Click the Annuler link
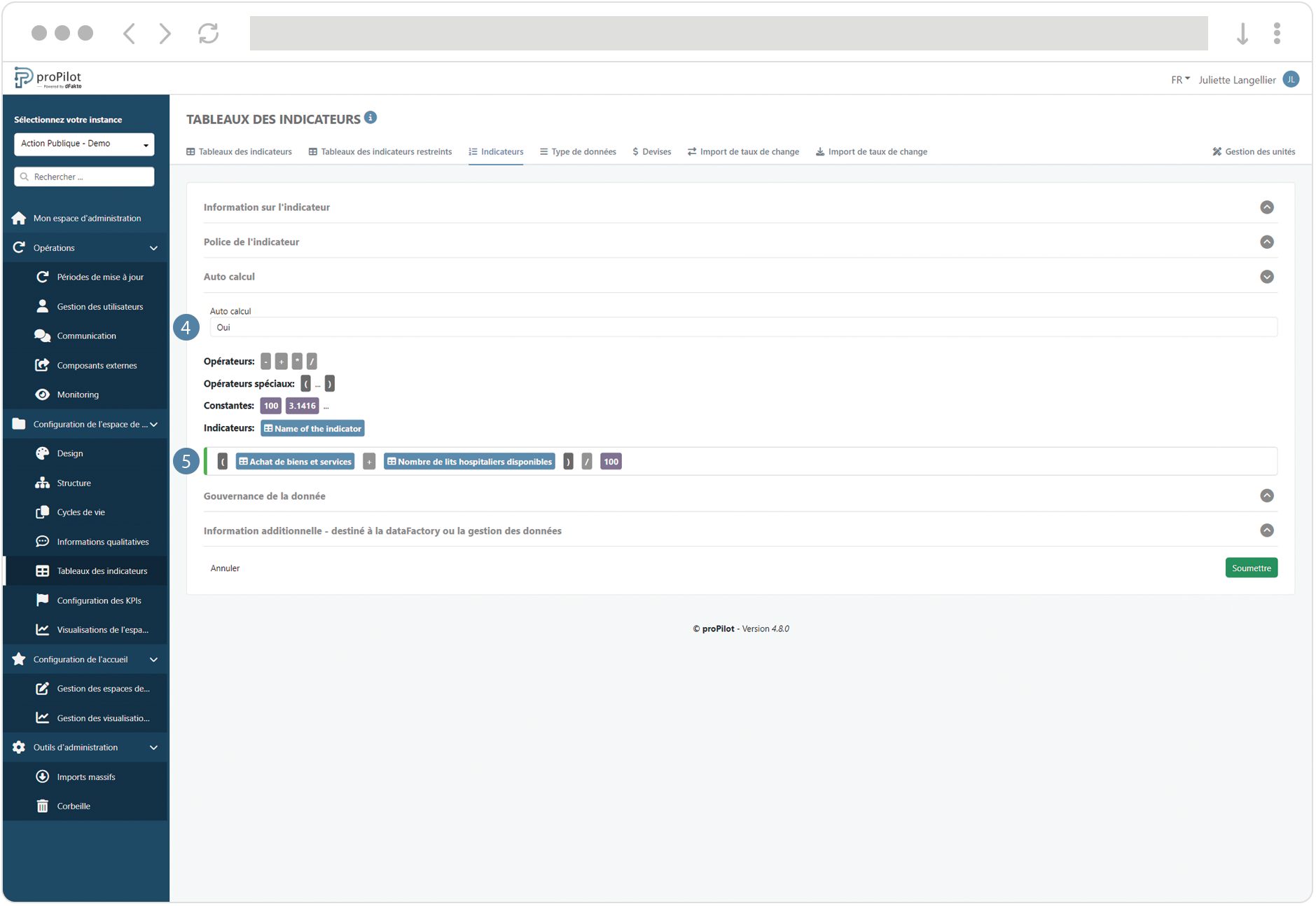Viewport: 1316px width, 906px height. pos(225,568)
